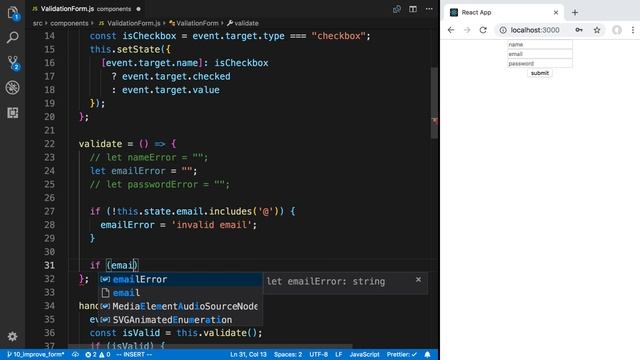Click the unsaved dot on the ValidationForm.js tab
Image resolution: width=640 pixels, height=360 pixels.
pyautogui.click(x=139, y=9)
